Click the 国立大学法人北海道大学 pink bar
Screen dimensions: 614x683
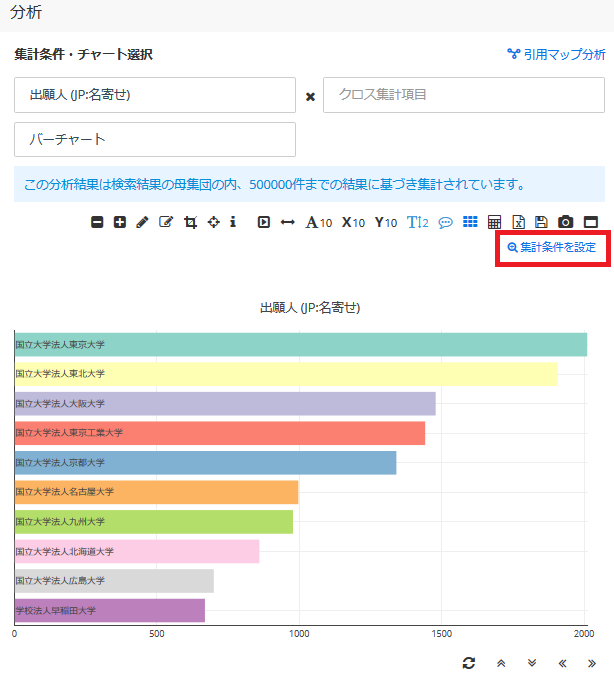(x=137, y=551)
